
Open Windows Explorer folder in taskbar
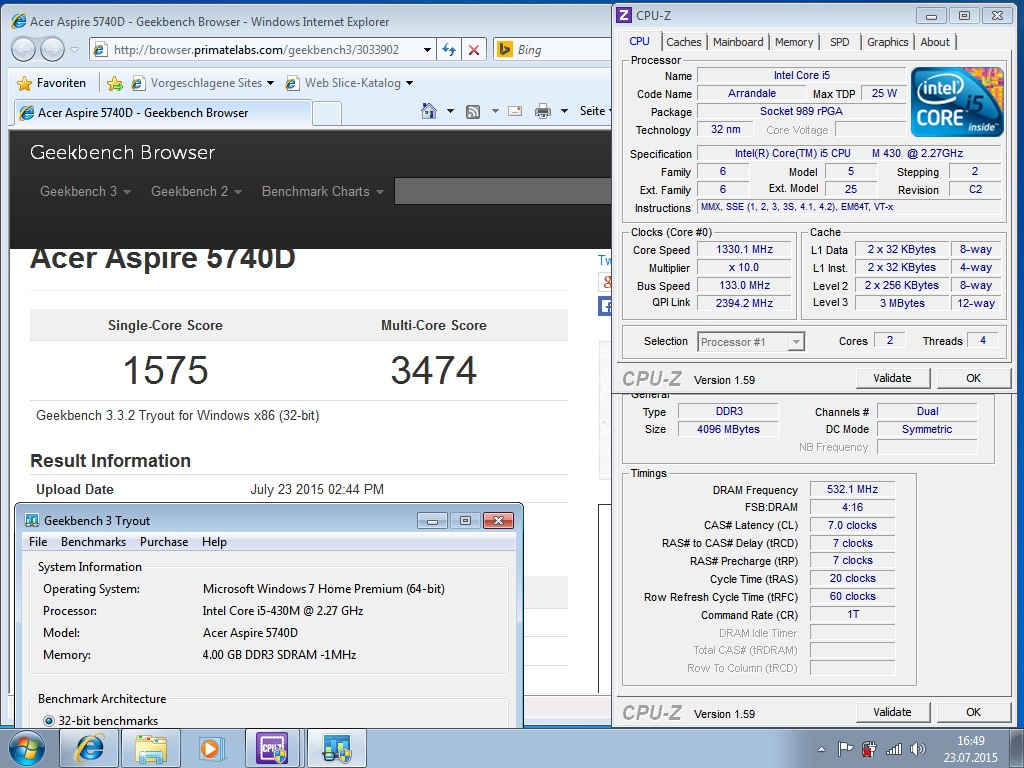tap(151, 748)
